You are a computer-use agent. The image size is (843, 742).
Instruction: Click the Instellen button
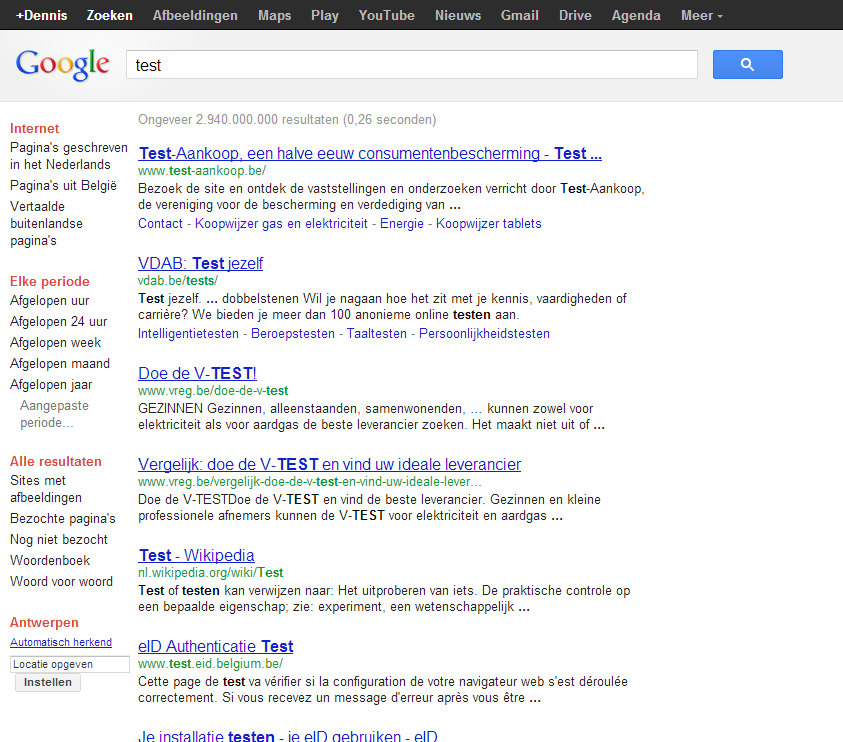tap(47, 682)
